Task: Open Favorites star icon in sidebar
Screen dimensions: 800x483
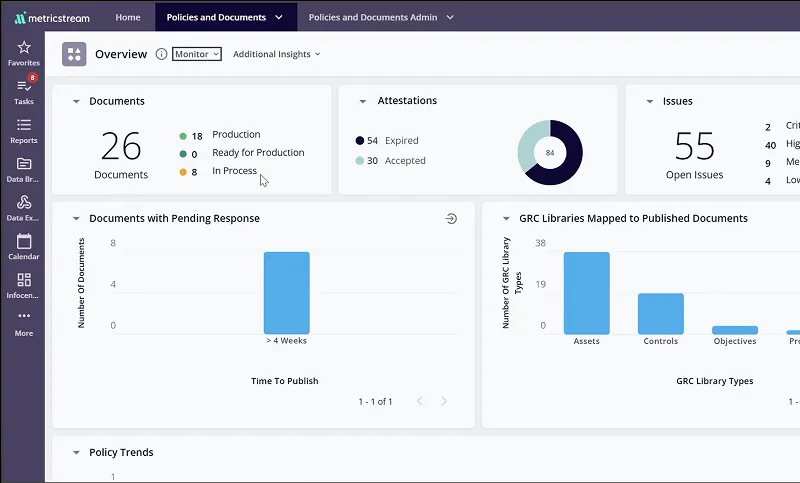Action: [x=24, y=48]
